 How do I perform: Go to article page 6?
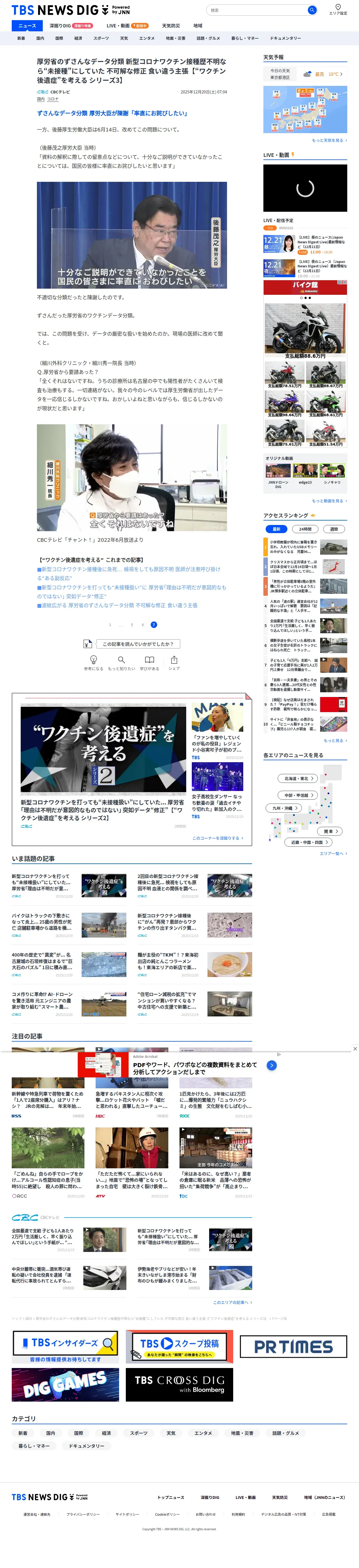tap(143, 625)
